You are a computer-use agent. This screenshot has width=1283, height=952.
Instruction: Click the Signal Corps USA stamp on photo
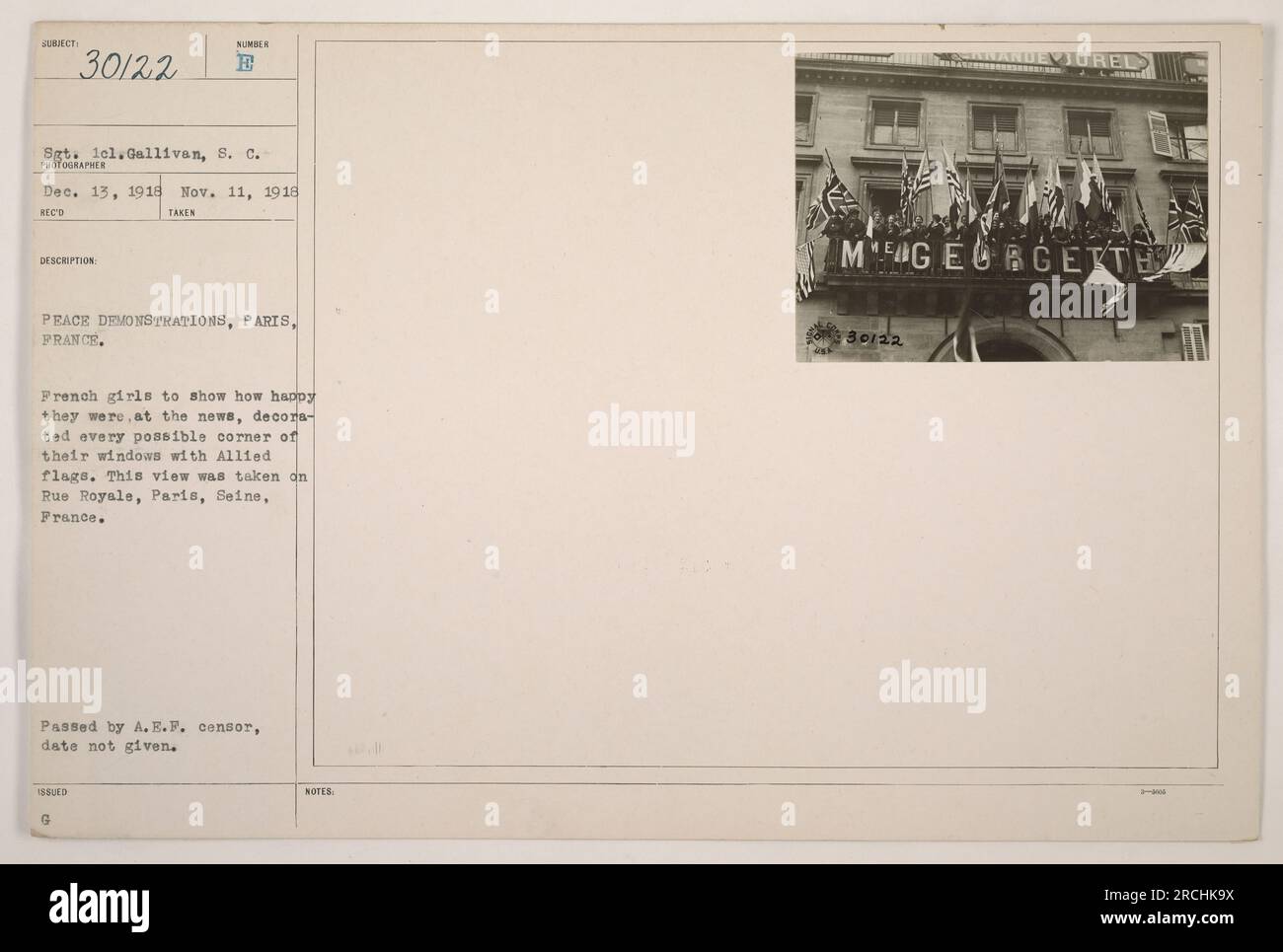click(x=822, y=337)
